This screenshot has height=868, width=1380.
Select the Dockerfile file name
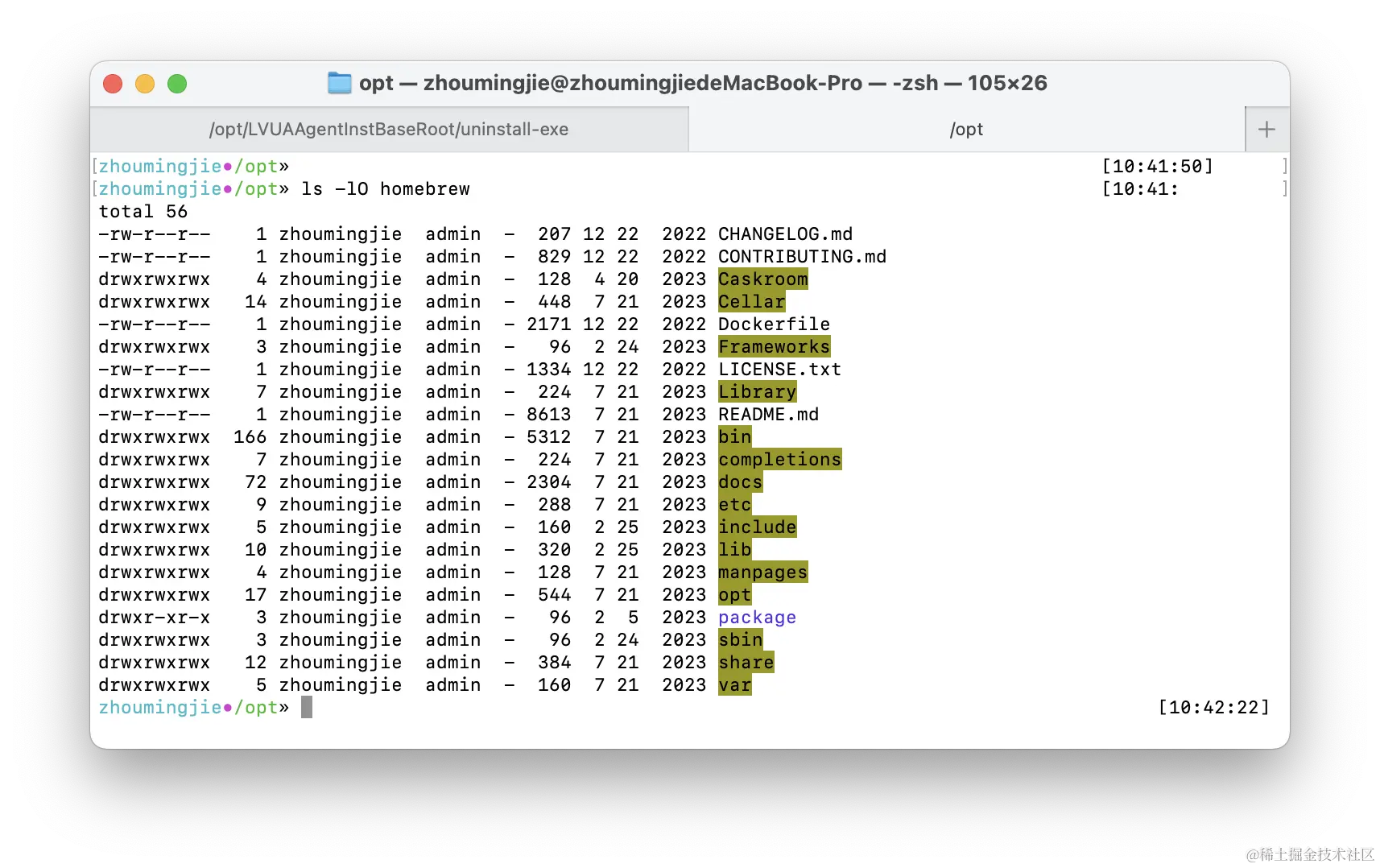774,324
